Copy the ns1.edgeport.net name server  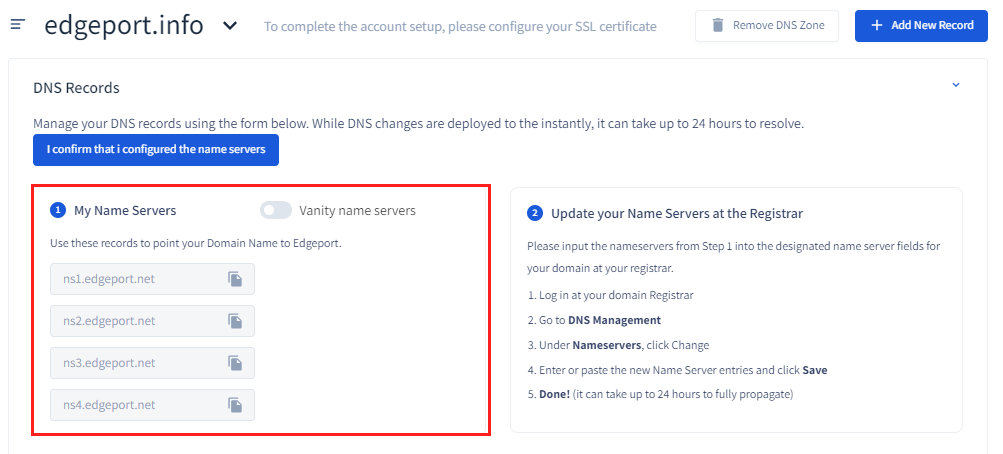(x=235, y=279)
